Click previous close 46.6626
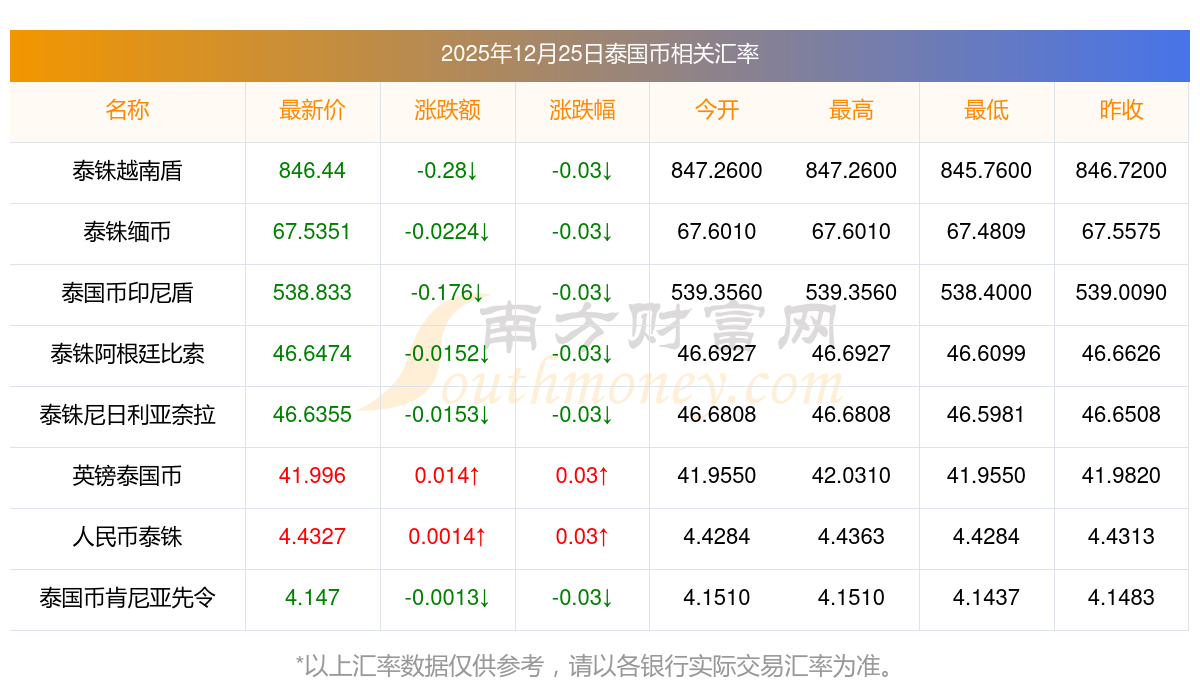1200x697 pixels. (1121, 354)
